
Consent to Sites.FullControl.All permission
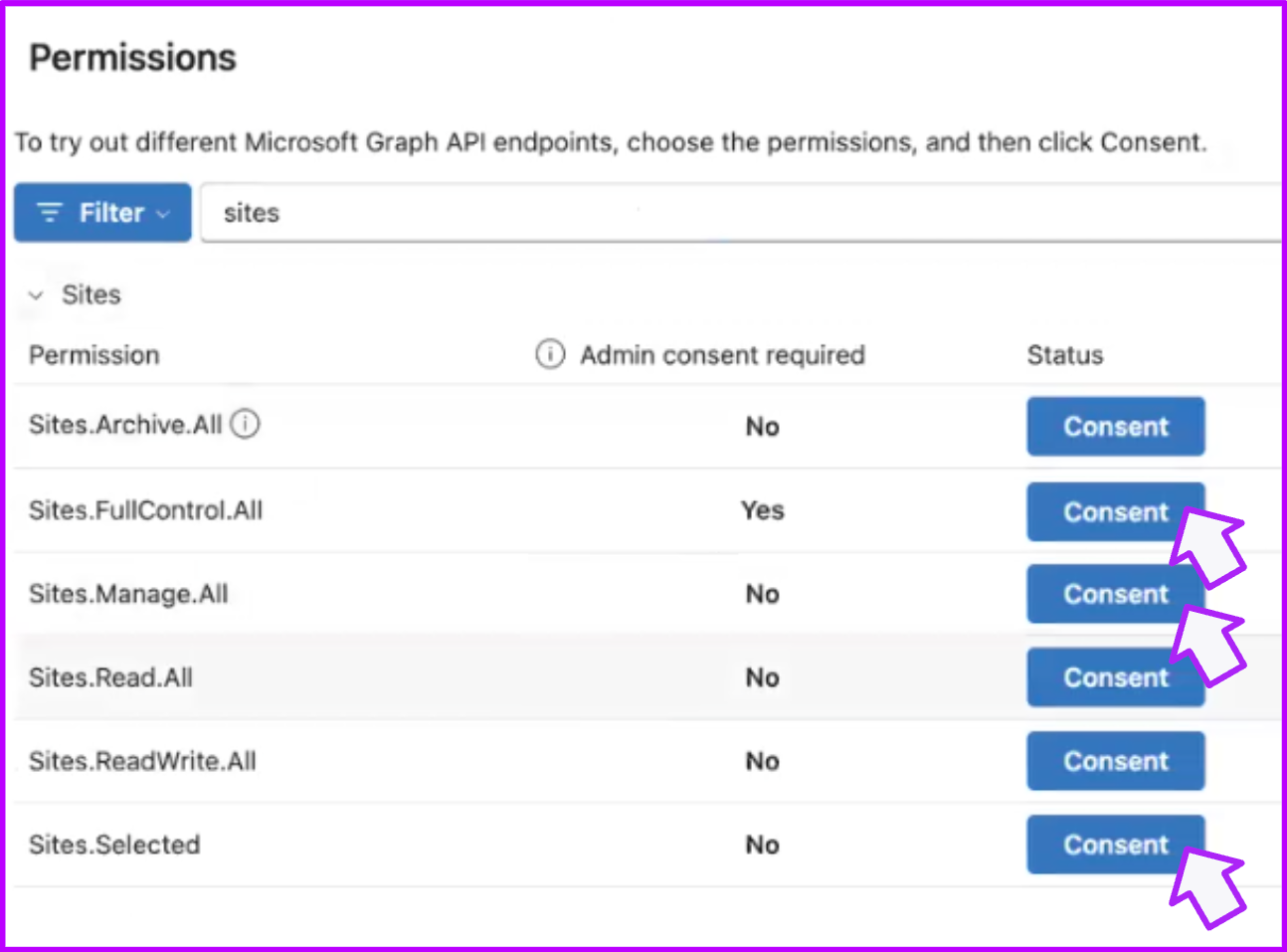pos(1116,512)
